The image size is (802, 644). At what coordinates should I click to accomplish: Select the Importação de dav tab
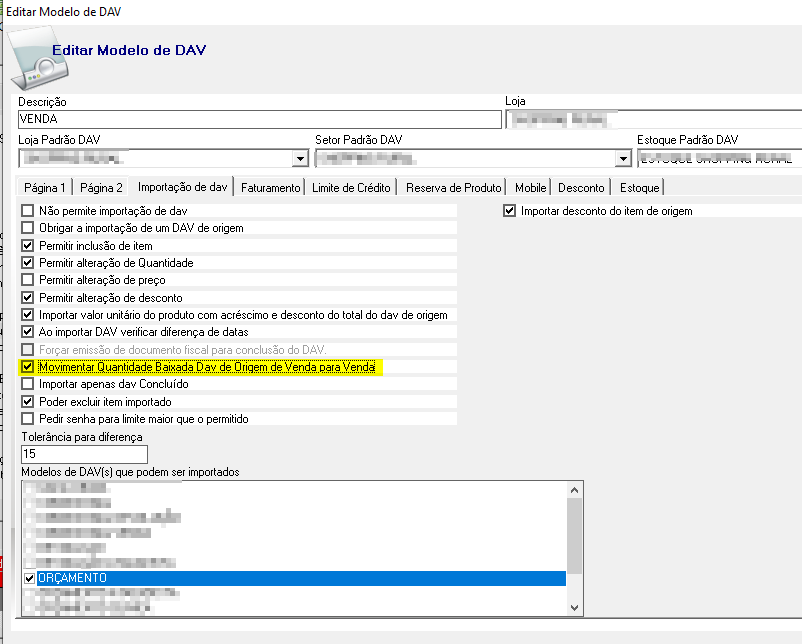pyautogui.click(x=182, y=187)
